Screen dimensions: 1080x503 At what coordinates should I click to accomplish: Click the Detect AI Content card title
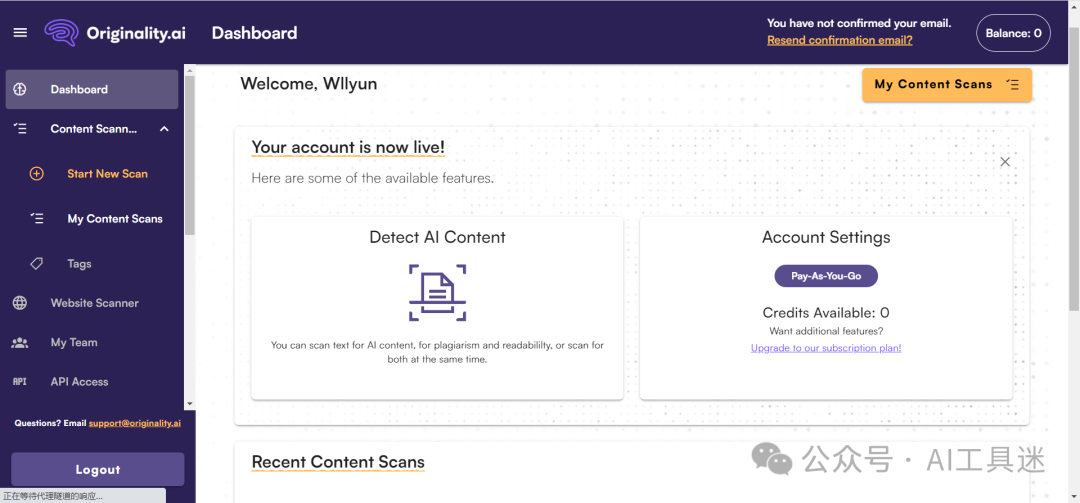437,237
